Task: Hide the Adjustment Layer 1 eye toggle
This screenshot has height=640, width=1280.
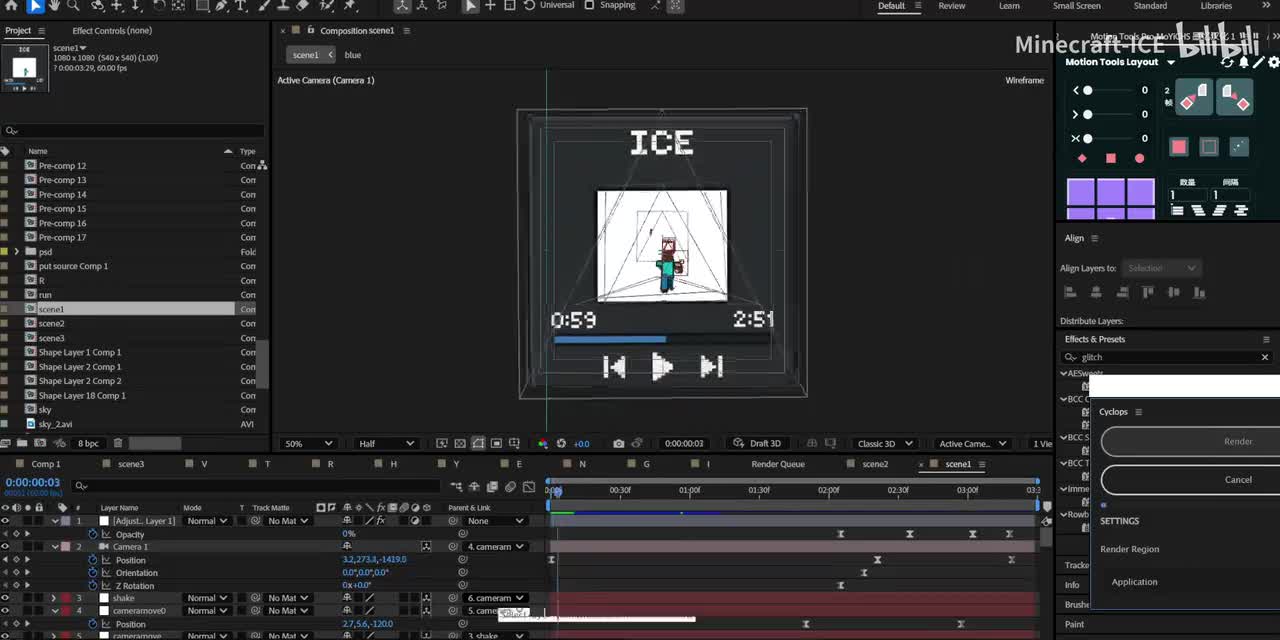Action: pos(5,521)
